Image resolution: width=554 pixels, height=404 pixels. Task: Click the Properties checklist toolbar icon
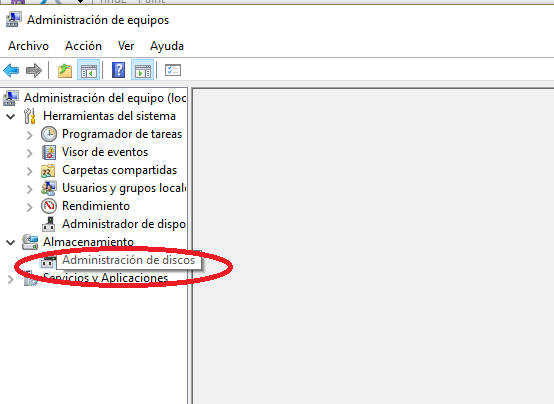click(173, 70)
